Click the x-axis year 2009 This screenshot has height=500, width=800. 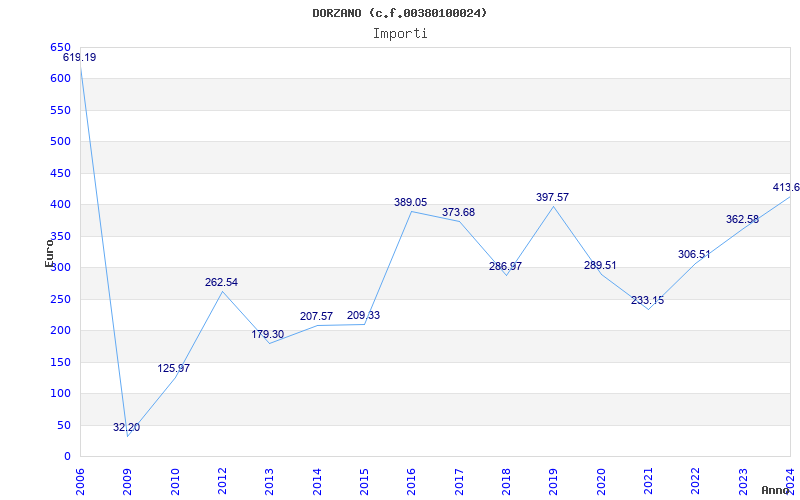tap(128, 482)
